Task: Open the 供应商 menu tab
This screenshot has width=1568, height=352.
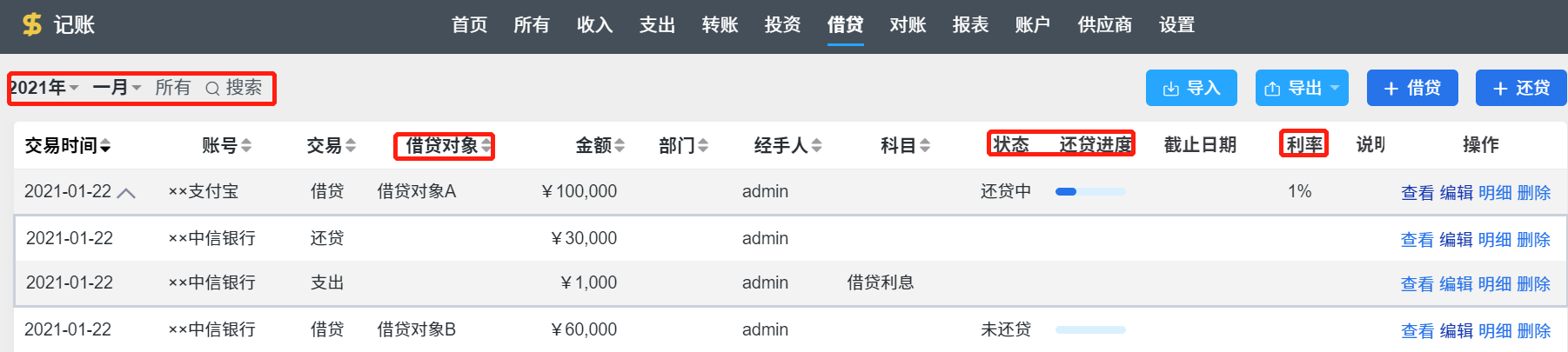Action: click(x=1105, y=24)
